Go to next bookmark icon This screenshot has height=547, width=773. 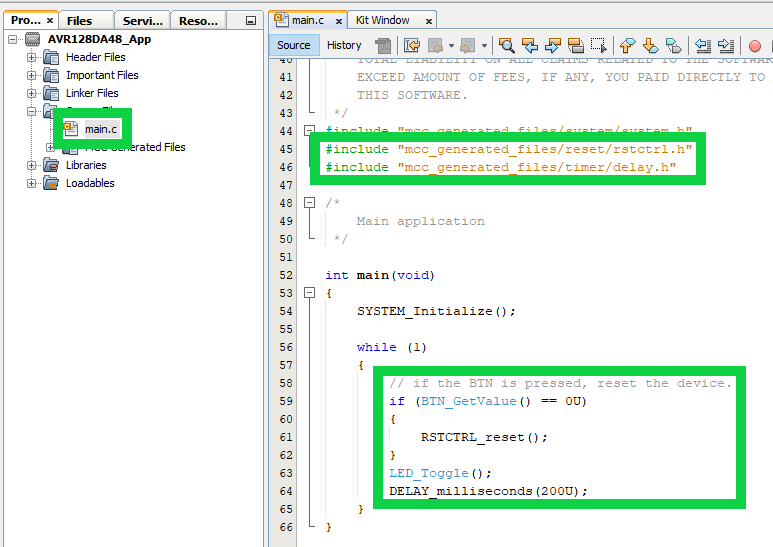(650, 45)
